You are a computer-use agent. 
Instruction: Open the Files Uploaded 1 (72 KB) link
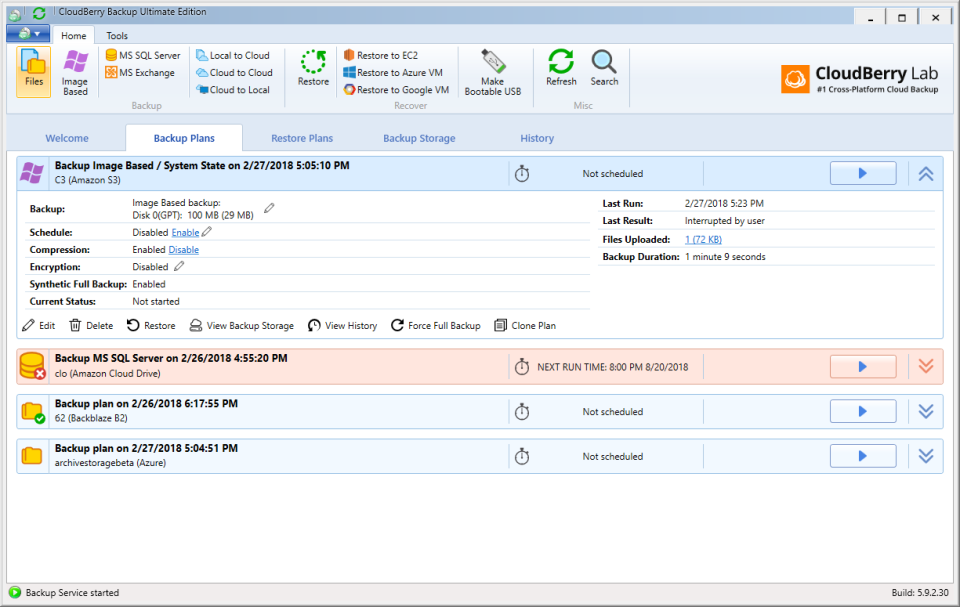[x=703, y=239]
